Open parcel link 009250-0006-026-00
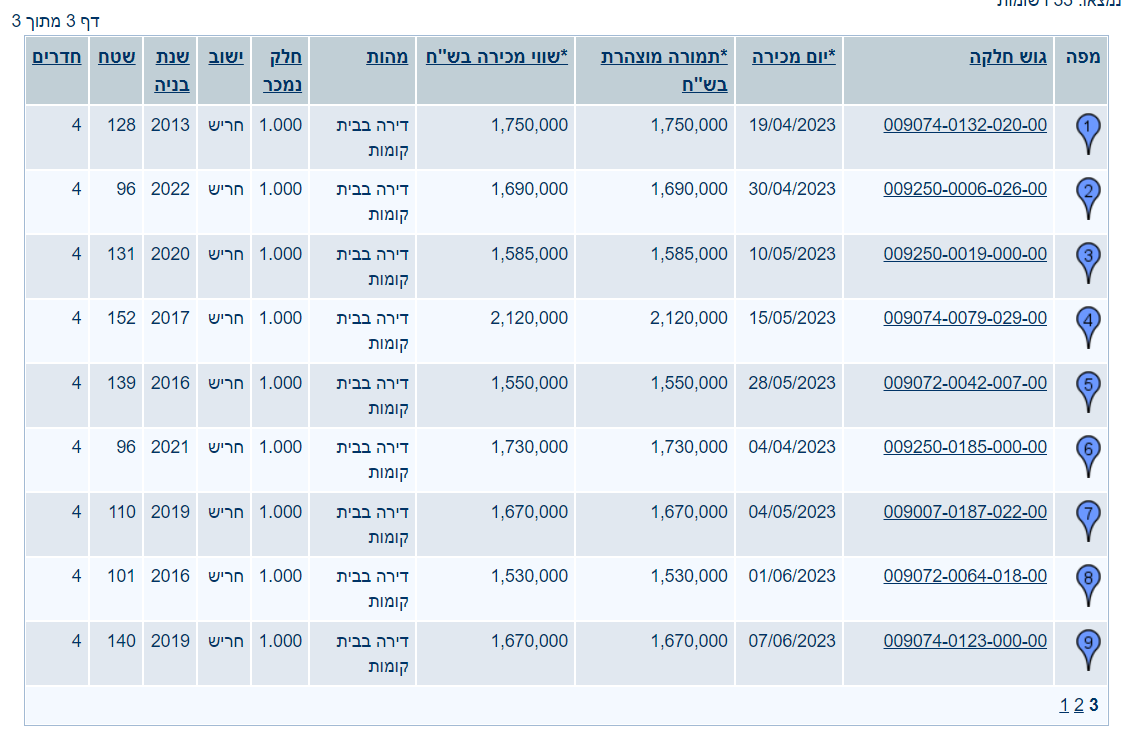Viewport: 1139px width, 737px height. [x=965, y=189]
